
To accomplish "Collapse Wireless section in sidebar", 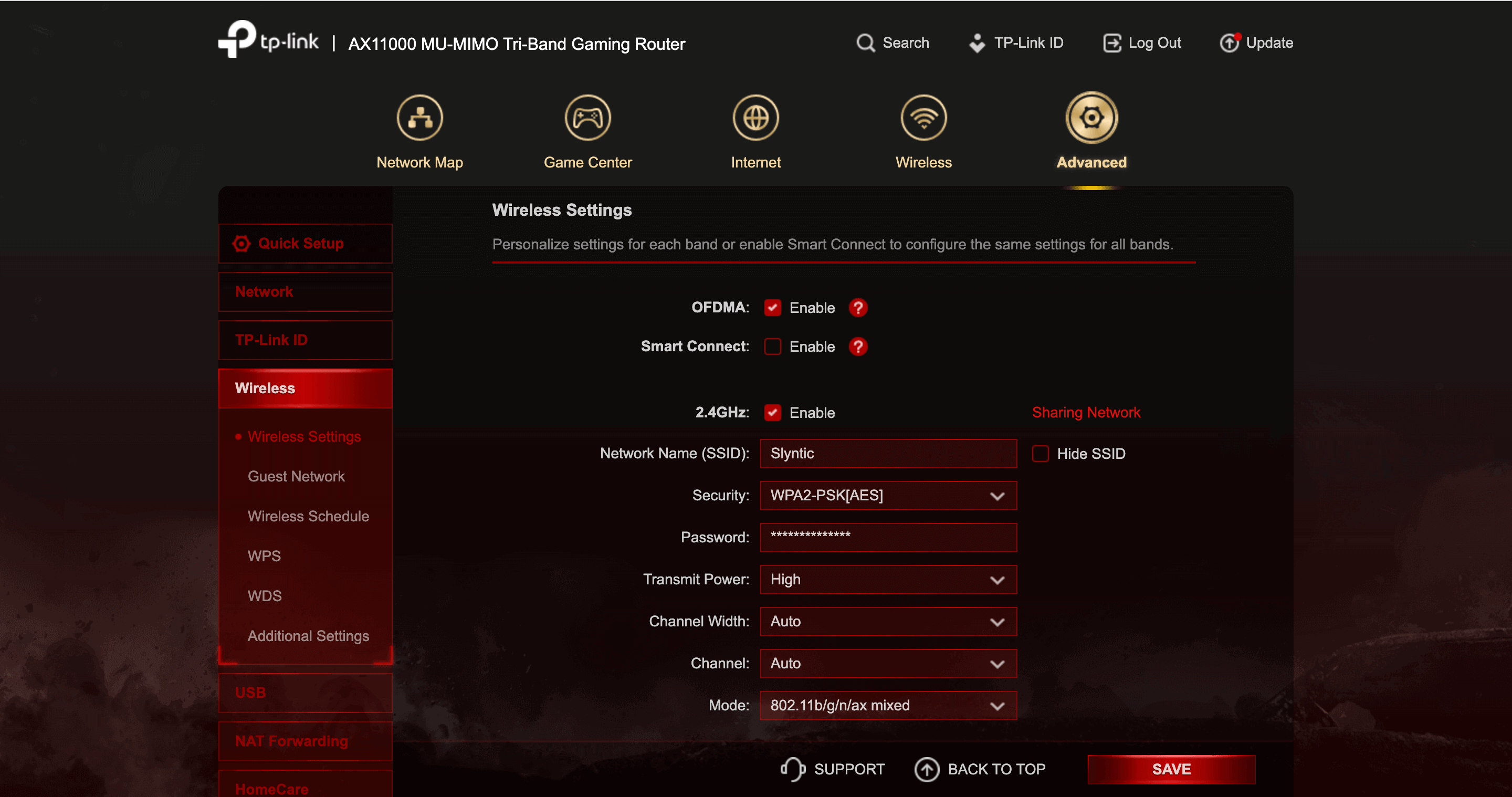I will pyautogui.click(x=305, y=389).
